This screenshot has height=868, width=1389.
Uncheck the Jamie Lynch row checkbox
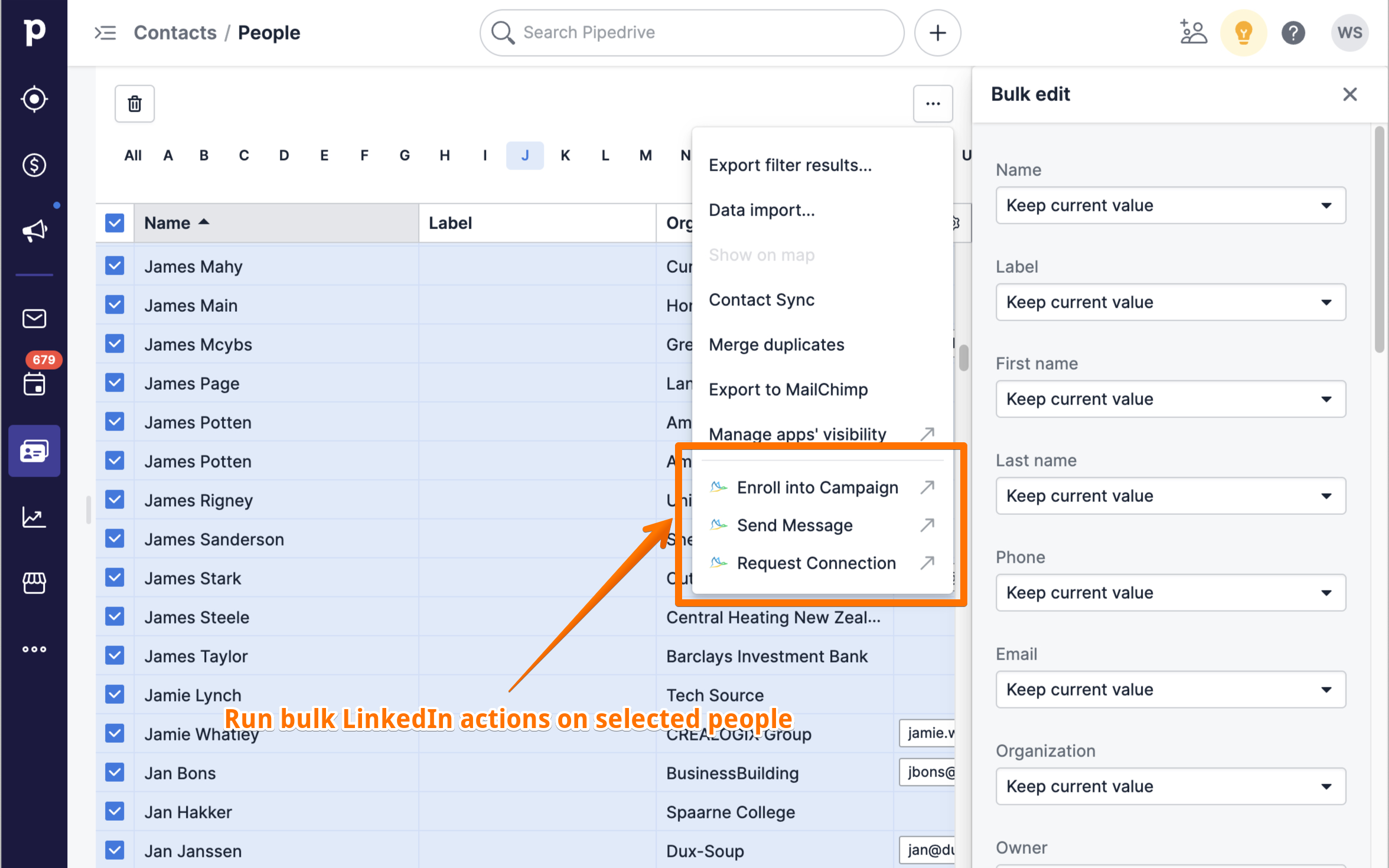click(x=115, y=694)
